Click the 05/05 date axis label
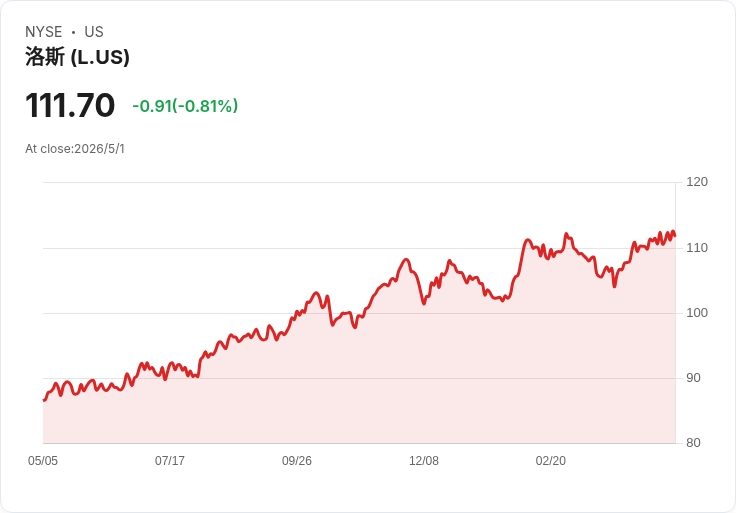The height and width of the screenshot is (513, 736). [43, 460]
